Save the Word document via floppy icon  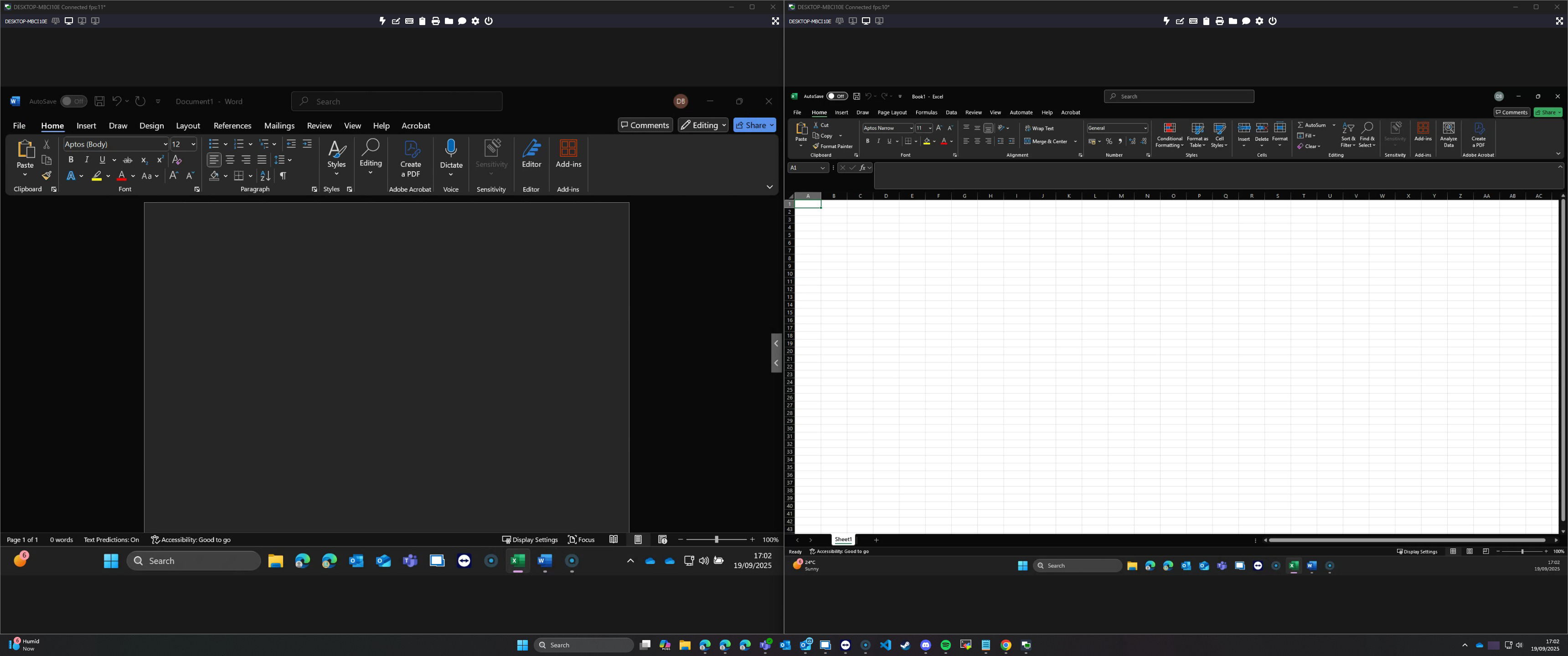100,102
